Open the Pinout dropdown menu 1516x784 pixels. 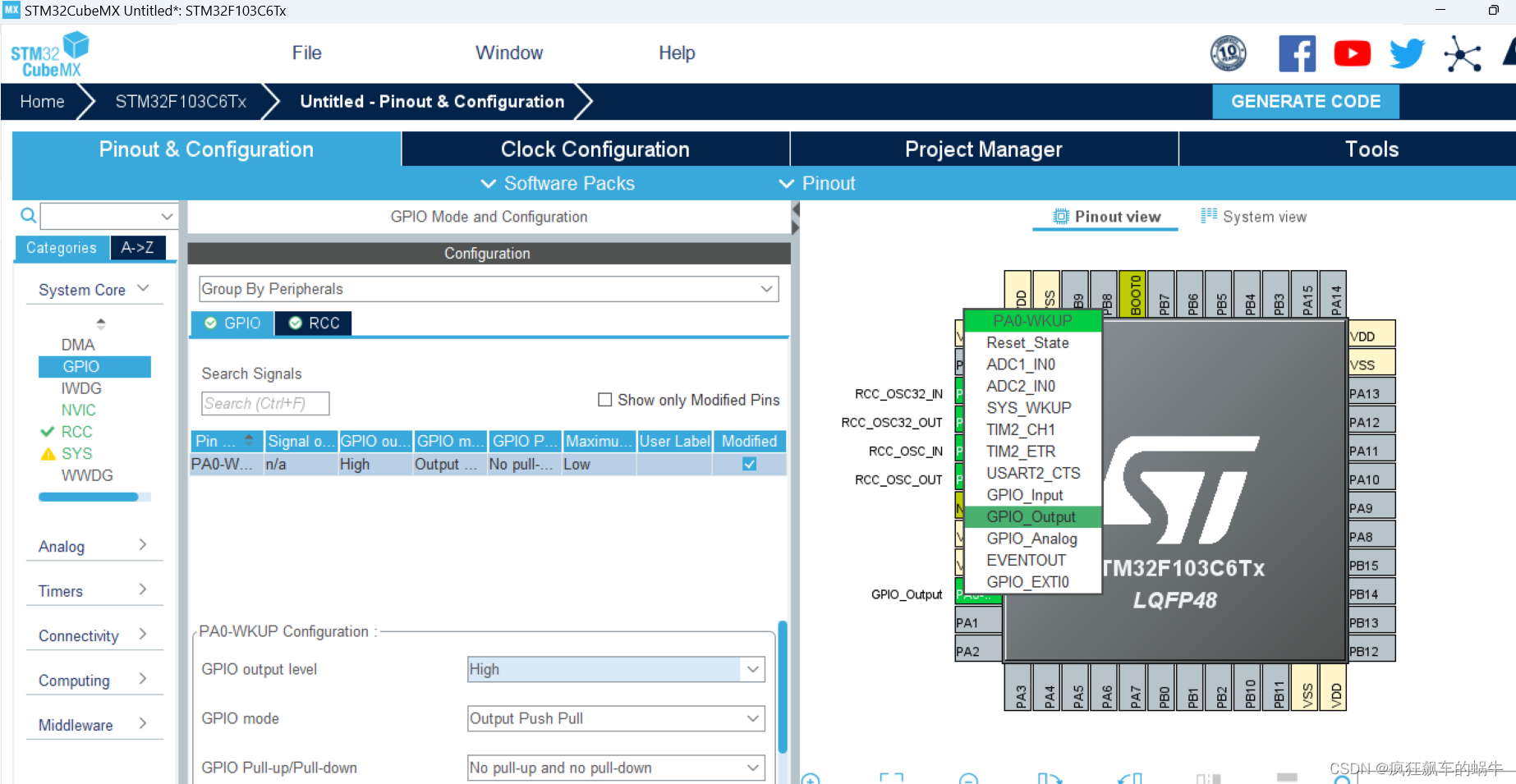pyautogui.click(x=817, y=183)
